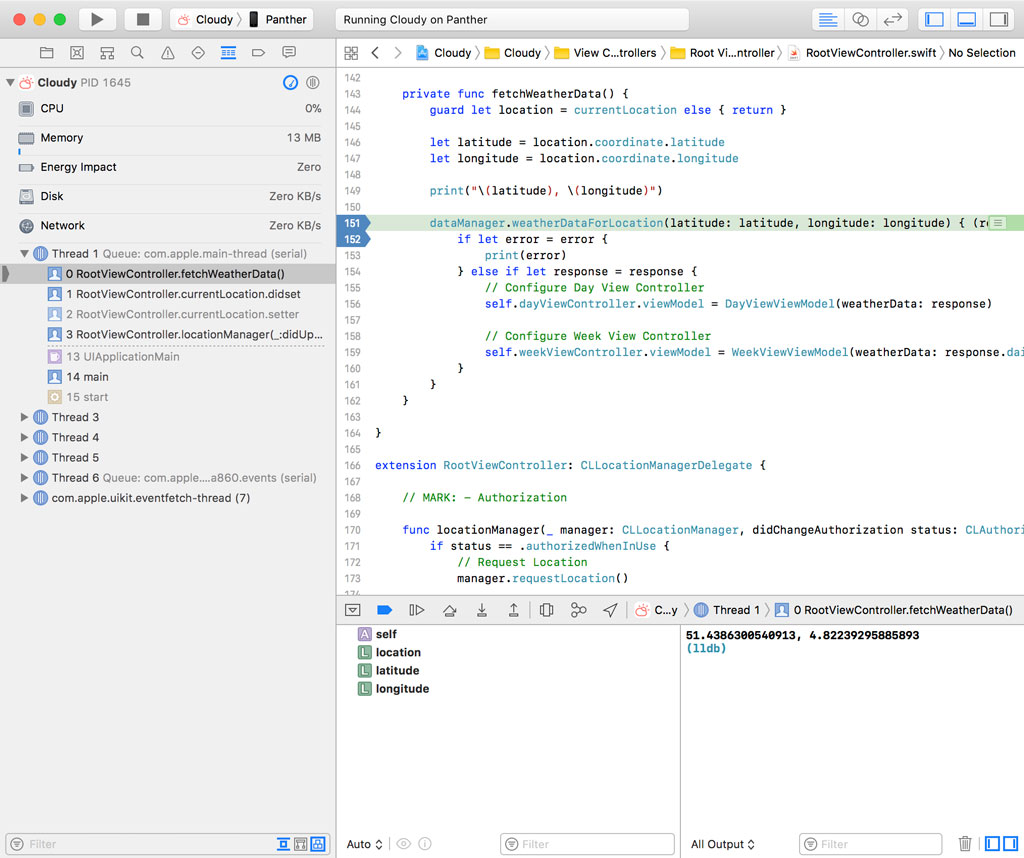The height and width of the screenshot is (858, 1024).
Task: Click the Step Into debugger icon
Action: (483, 609)
